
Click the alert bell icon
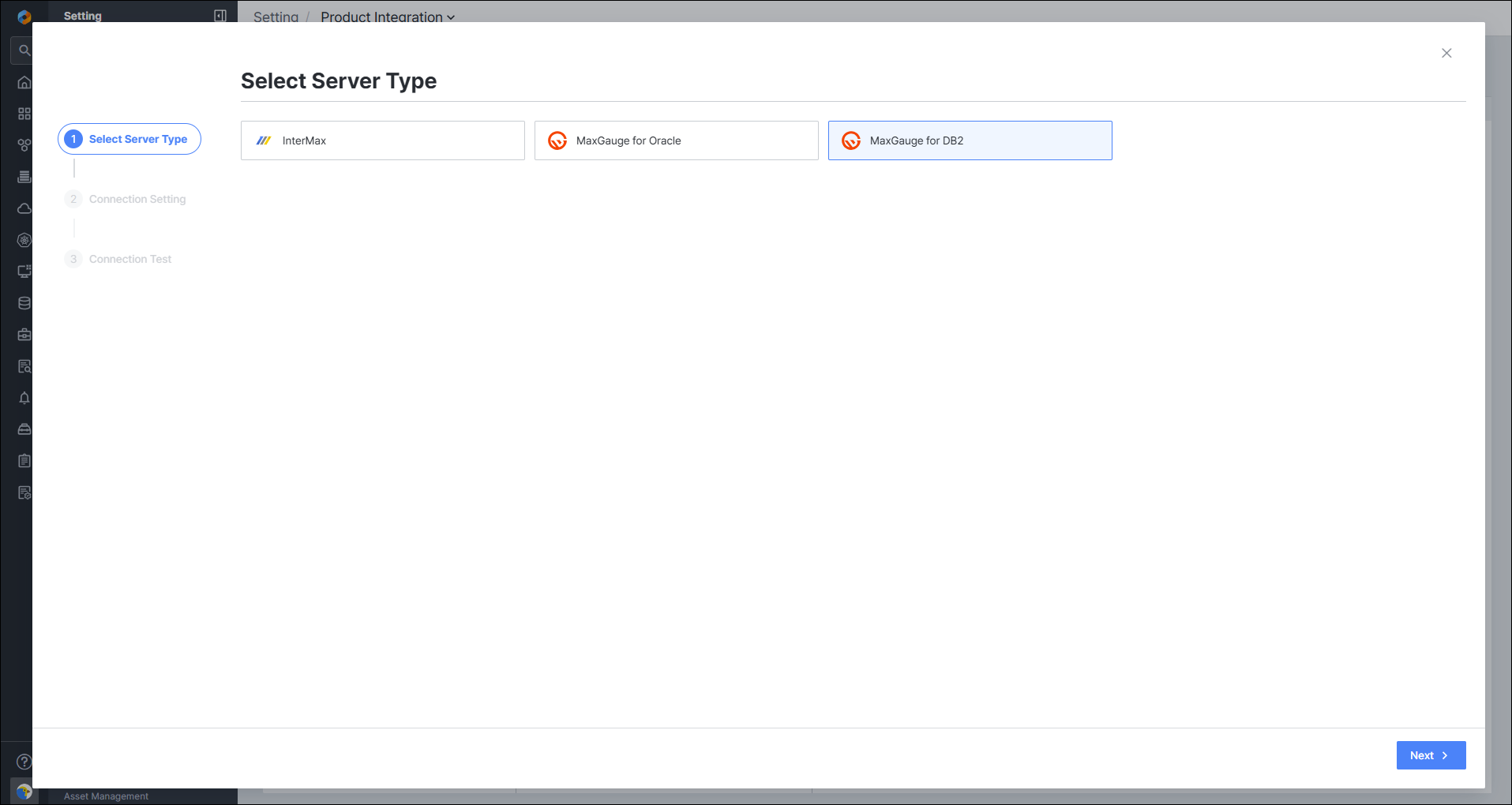[x=24, y=398]
